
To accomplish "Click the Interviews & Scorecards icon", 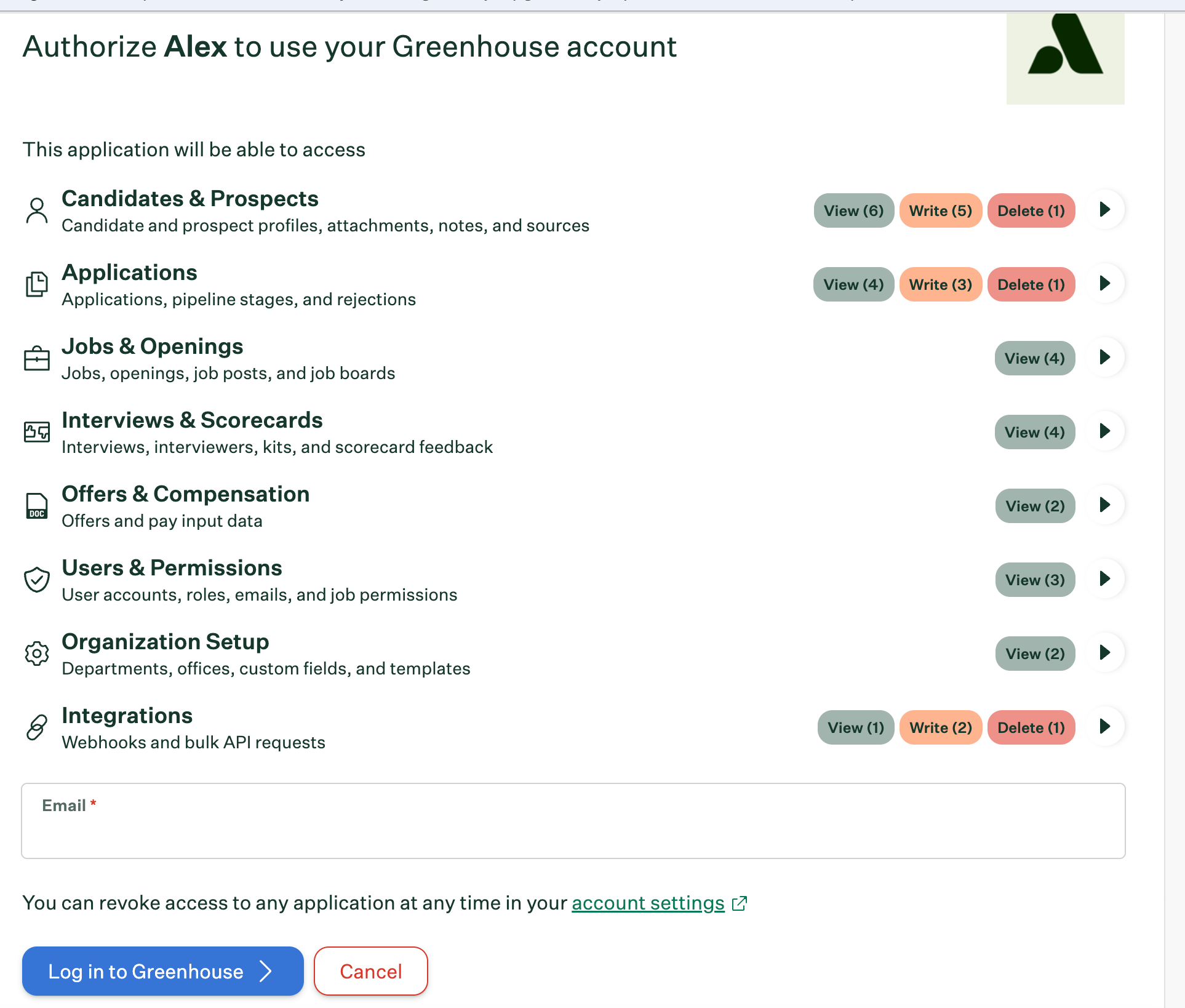I will [x=37, y=432].
